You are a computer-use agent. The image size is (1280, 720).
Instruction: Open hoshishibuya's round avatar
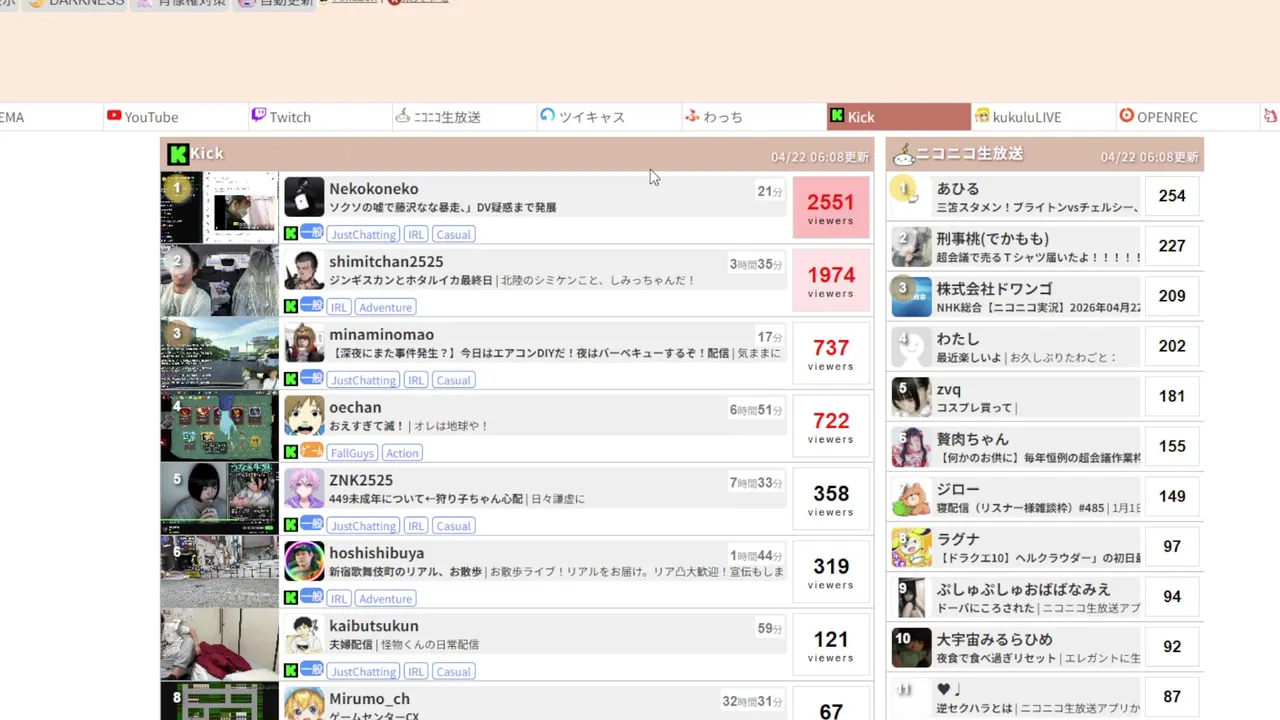(304, 562)
